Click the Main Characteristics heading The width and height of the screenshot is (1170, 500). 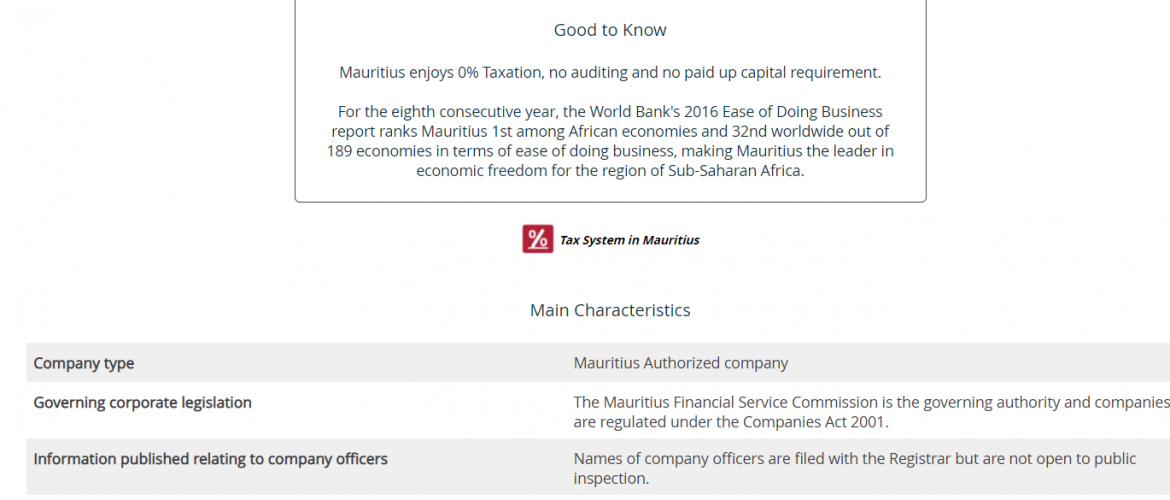point(610,310)
